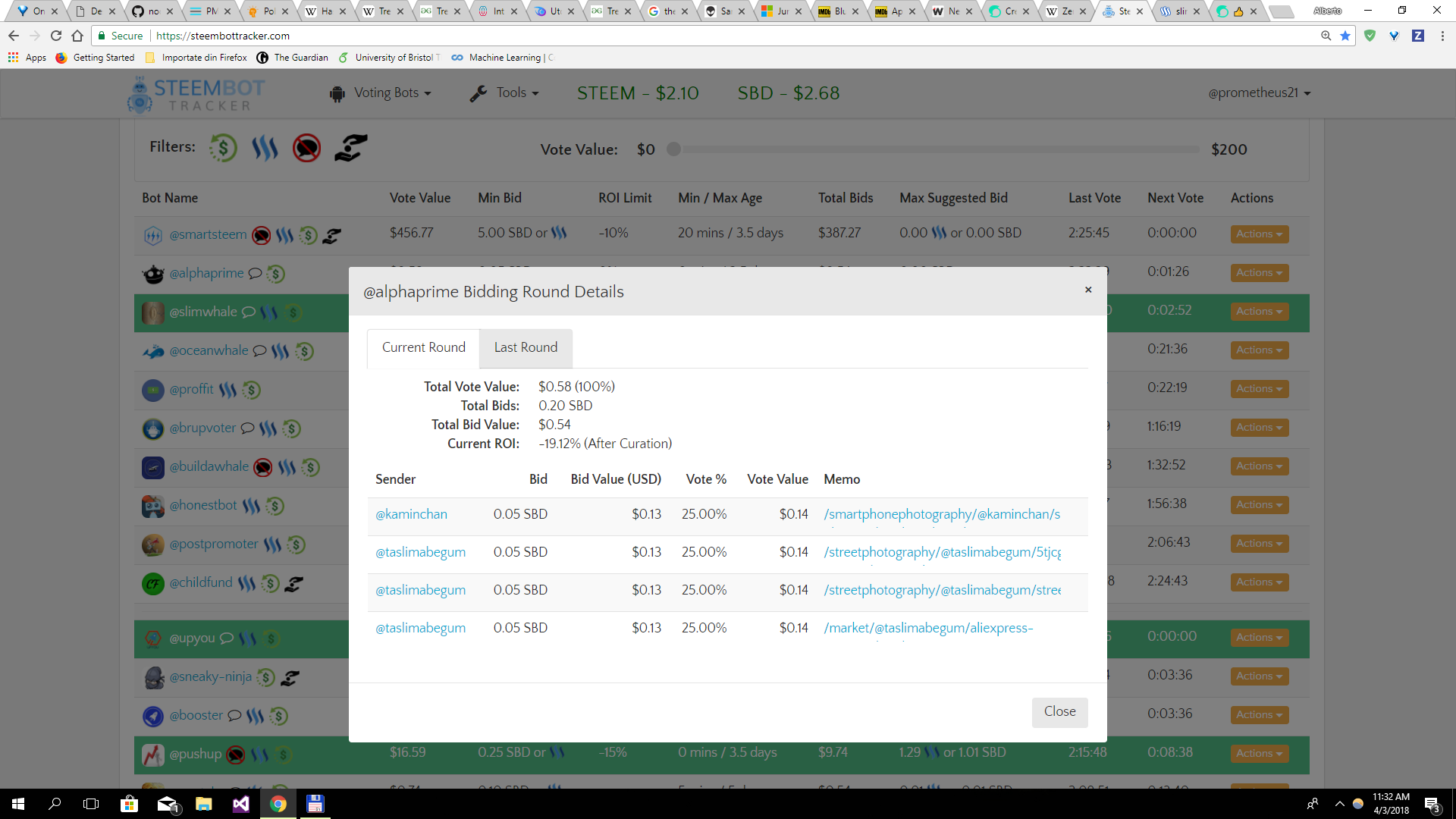Viewport: 1456px width, 819px height.
Task: Click the @honestbot avatar icon
Action: (x=153, y=506)
